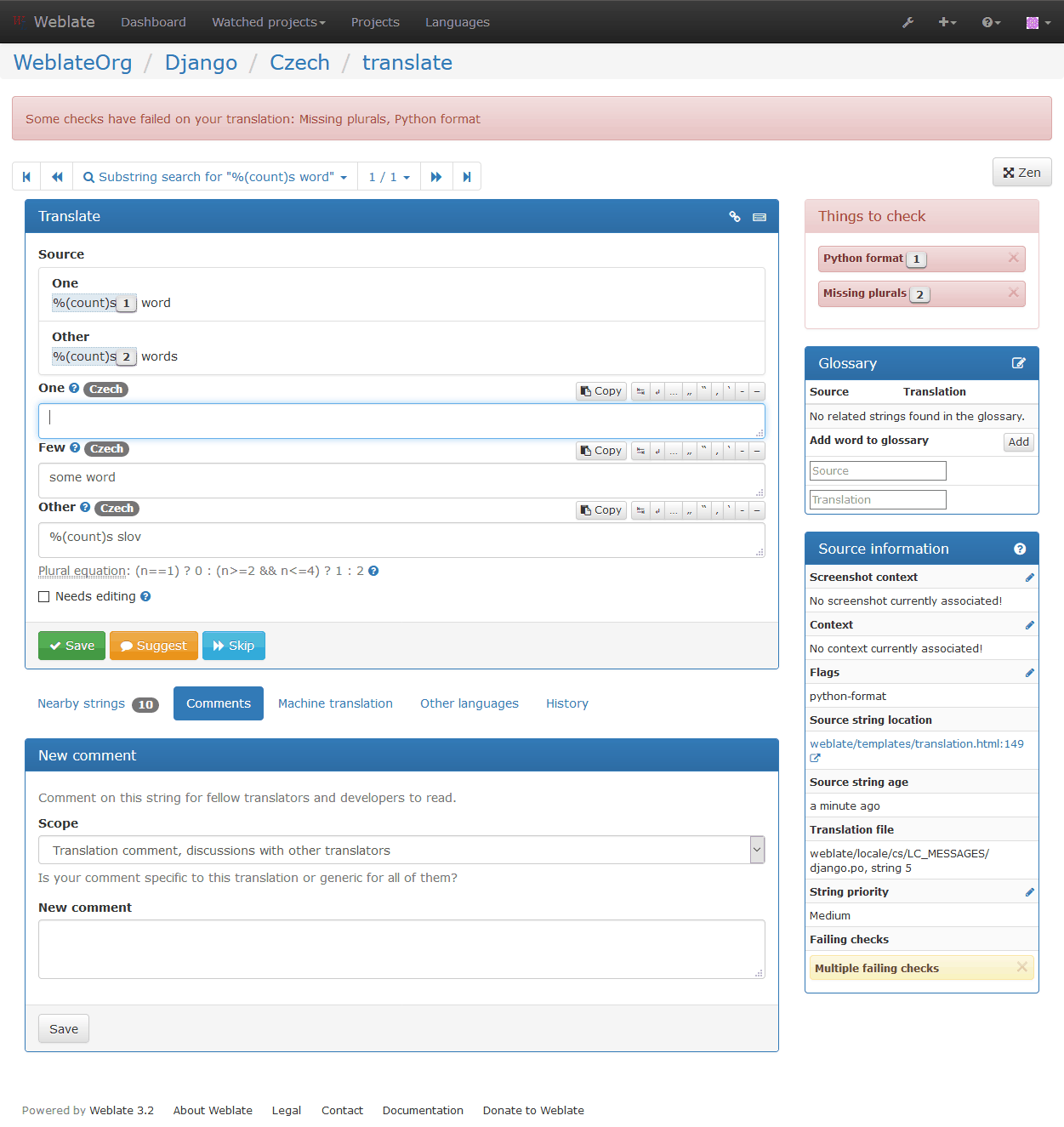Insert tab character in the One field toolbar

[x=640, y=391]
